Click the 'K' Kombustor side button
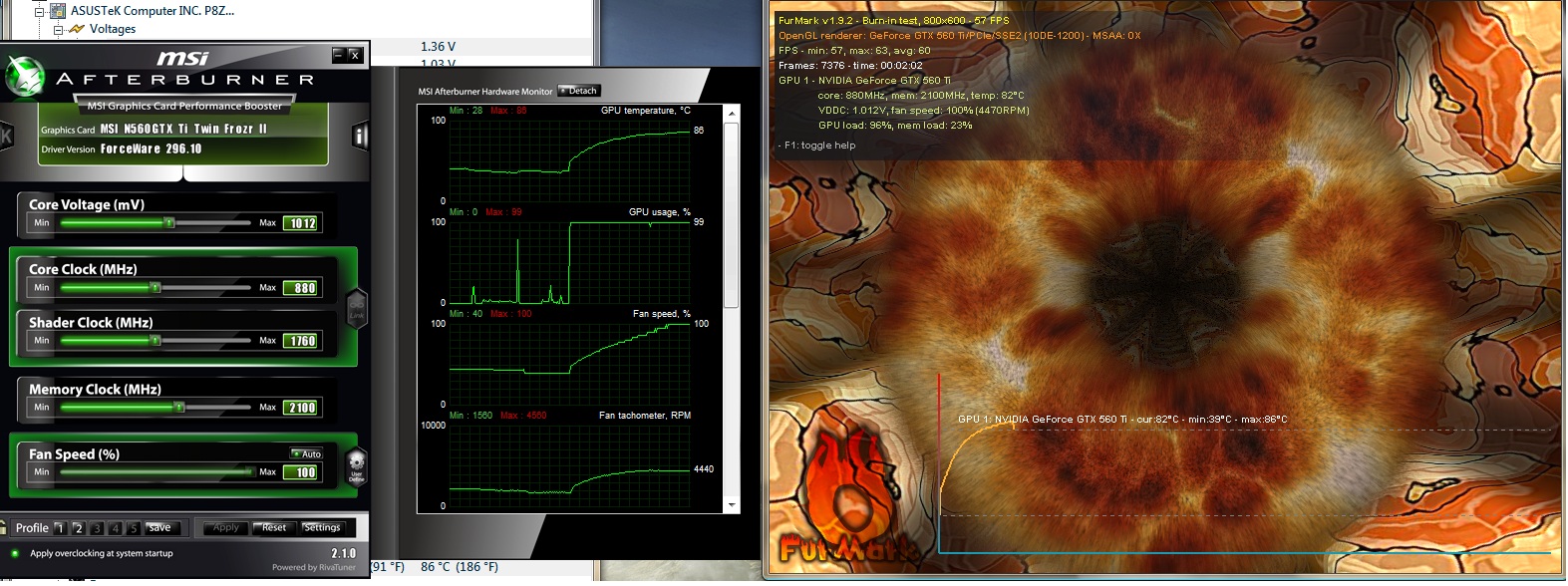 tap(6, 137)
